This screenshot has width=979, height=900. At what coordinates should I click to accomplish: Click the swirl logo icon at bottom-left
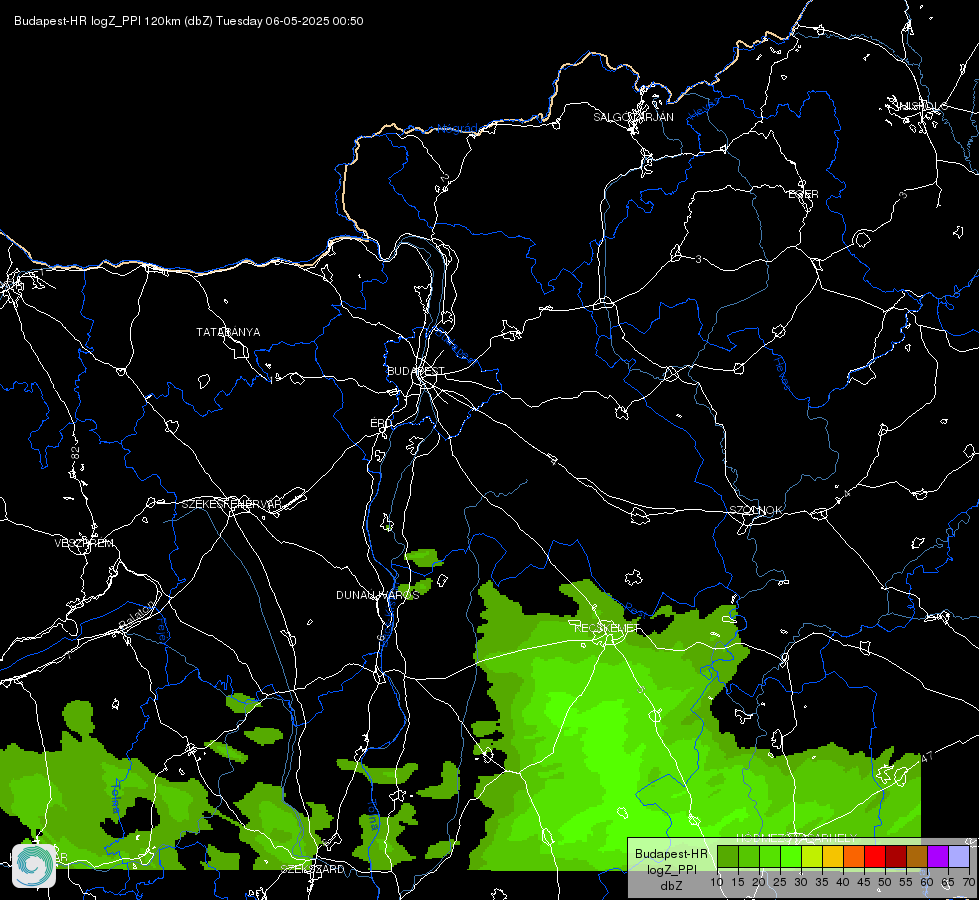pos(34,866)
